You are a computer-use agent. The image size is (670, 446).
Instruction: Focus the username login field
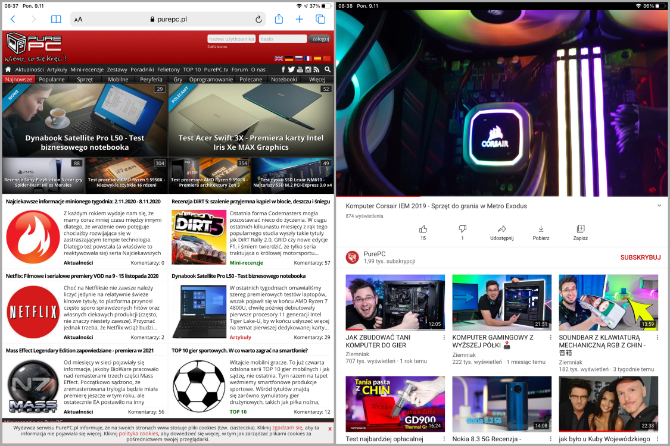tap(231, 39)
